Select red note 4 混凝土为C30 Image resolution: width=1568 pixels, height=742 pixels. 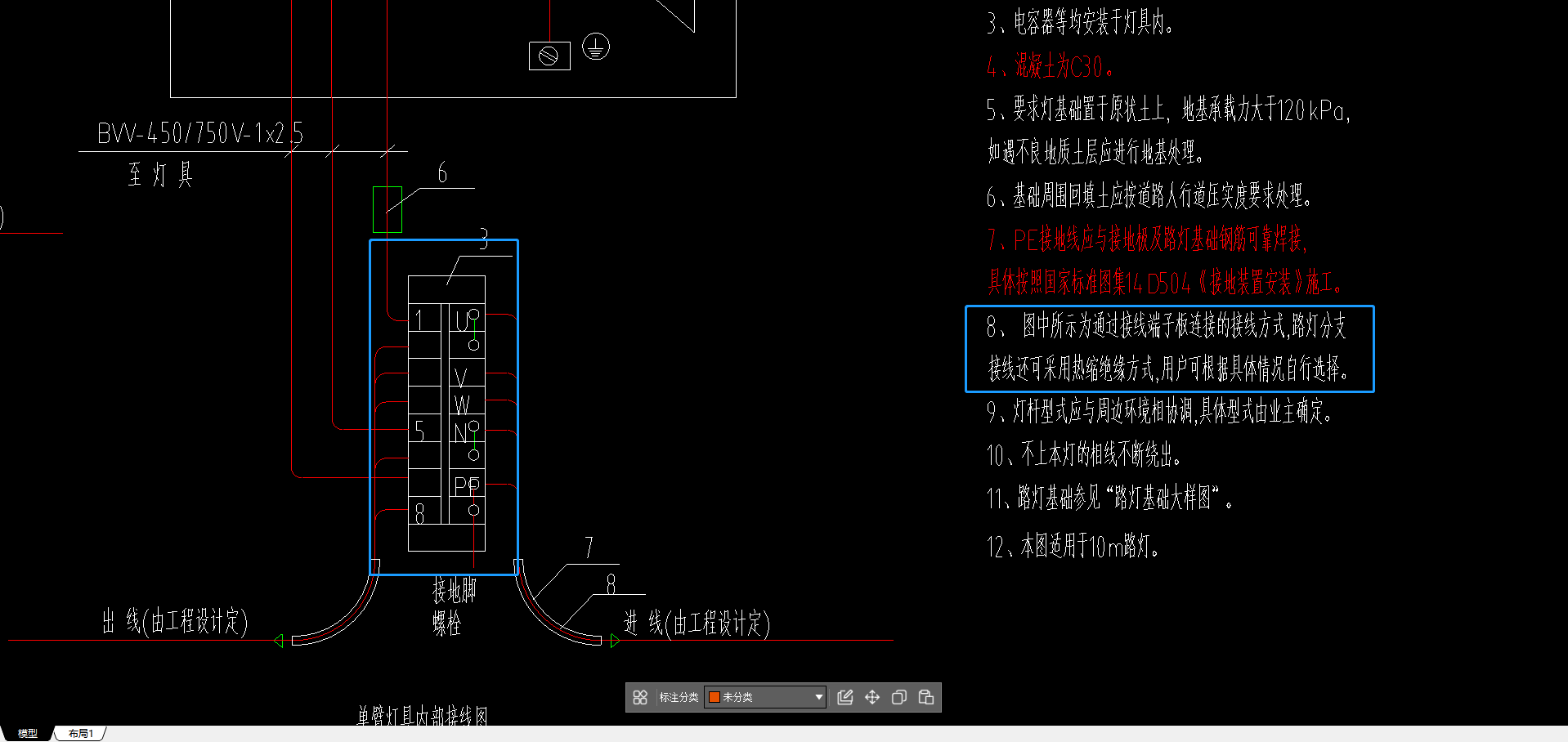point(1050,66)
